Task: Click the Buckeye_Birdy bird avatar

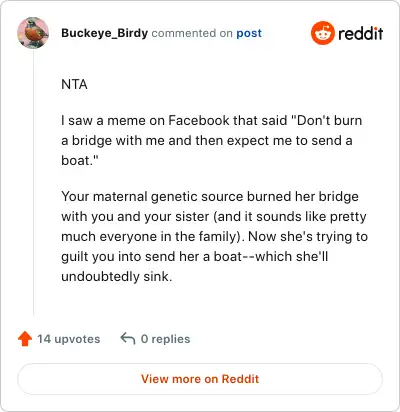Action: click(x=33, y=33)
